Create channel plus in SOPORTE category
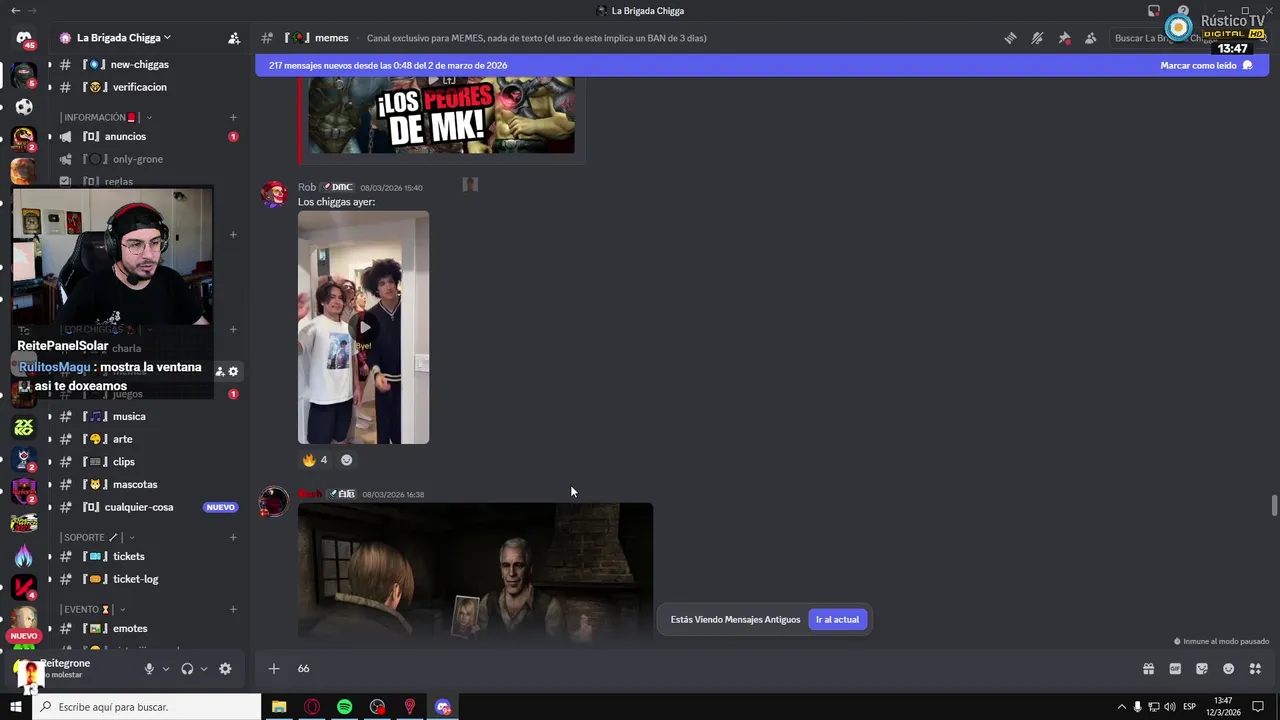 [233, 537]
